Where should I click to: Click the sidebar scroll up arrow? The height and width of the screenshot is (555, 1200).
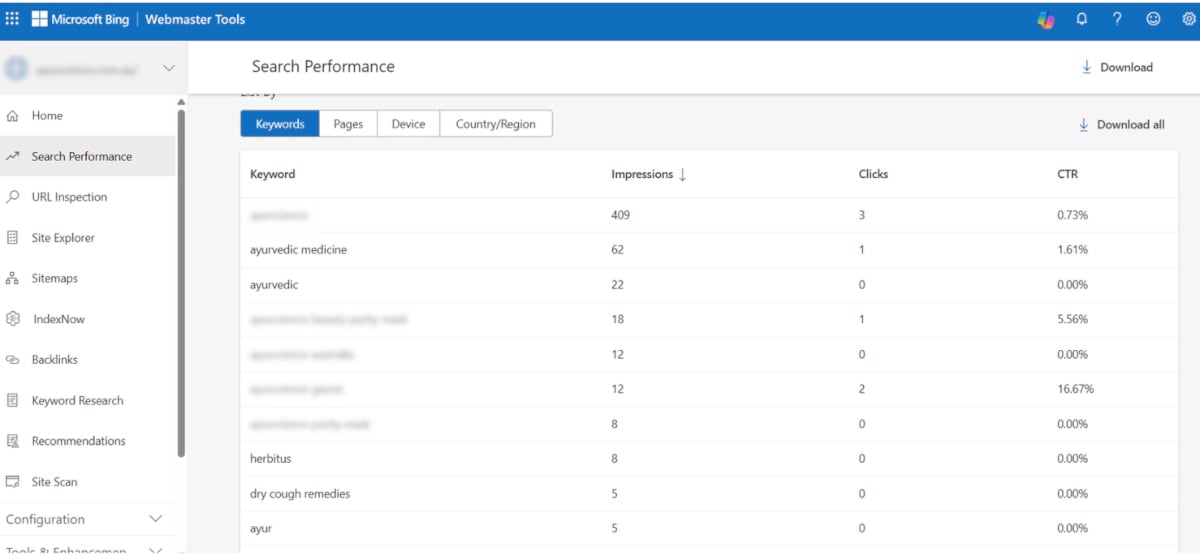pyautogui.click(x=181, y=102)
